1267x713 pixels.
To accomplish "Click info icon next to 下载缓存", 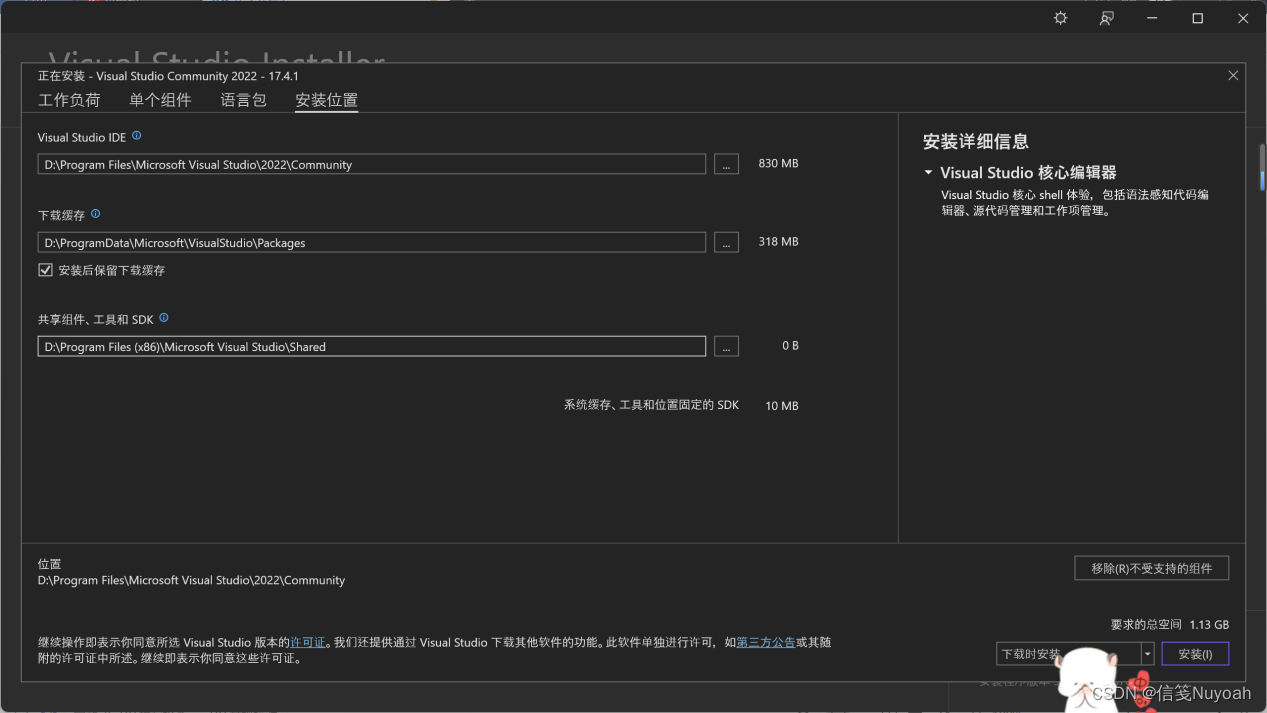I will point(96,214).
